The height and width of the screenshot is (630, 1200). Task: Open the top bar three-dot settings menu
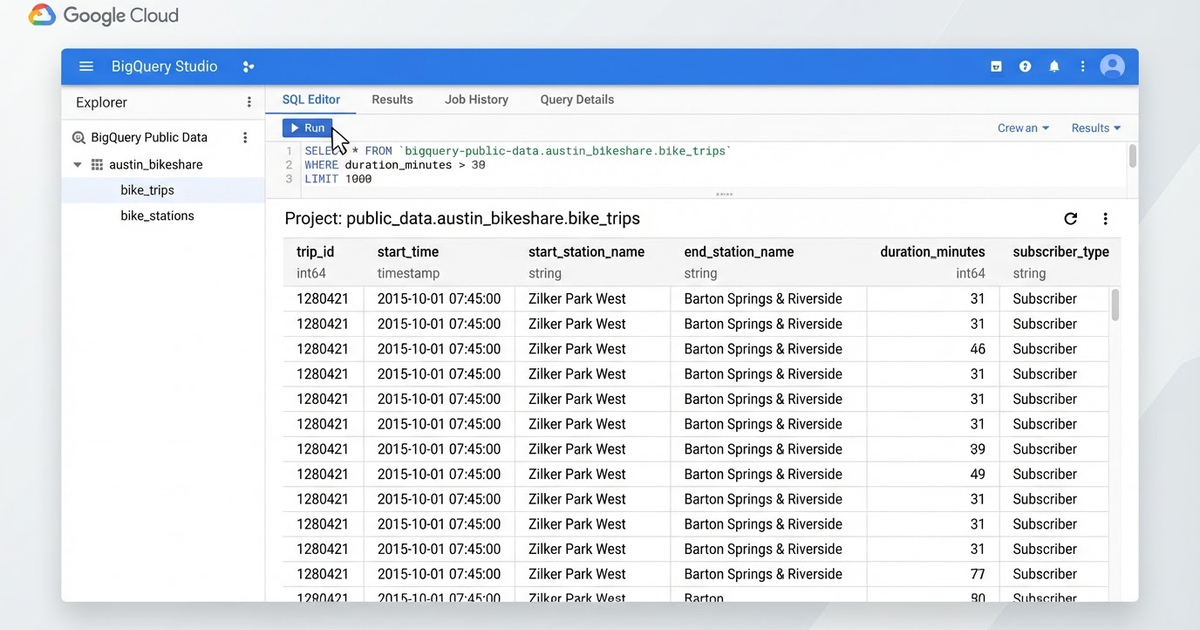[1082, 67]
